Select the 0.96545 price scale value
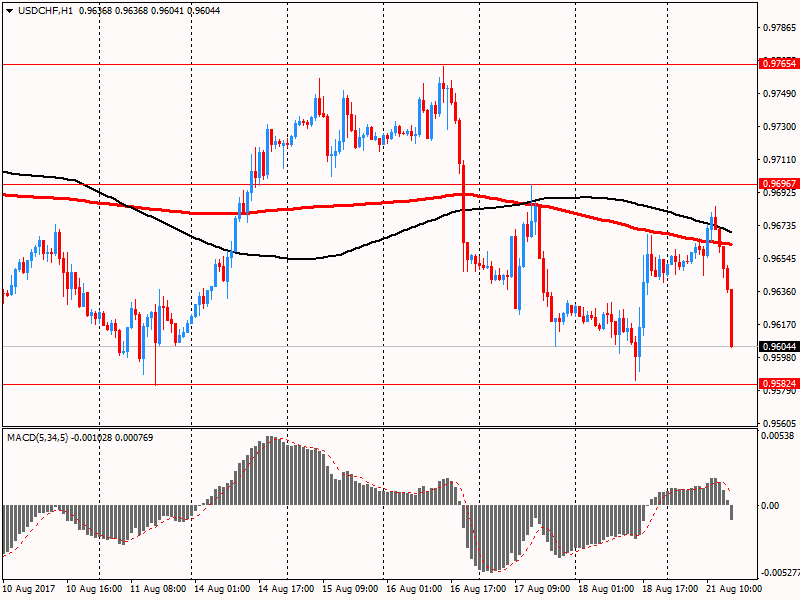Screen dimensions: 800x600 (x=779, y=259)
